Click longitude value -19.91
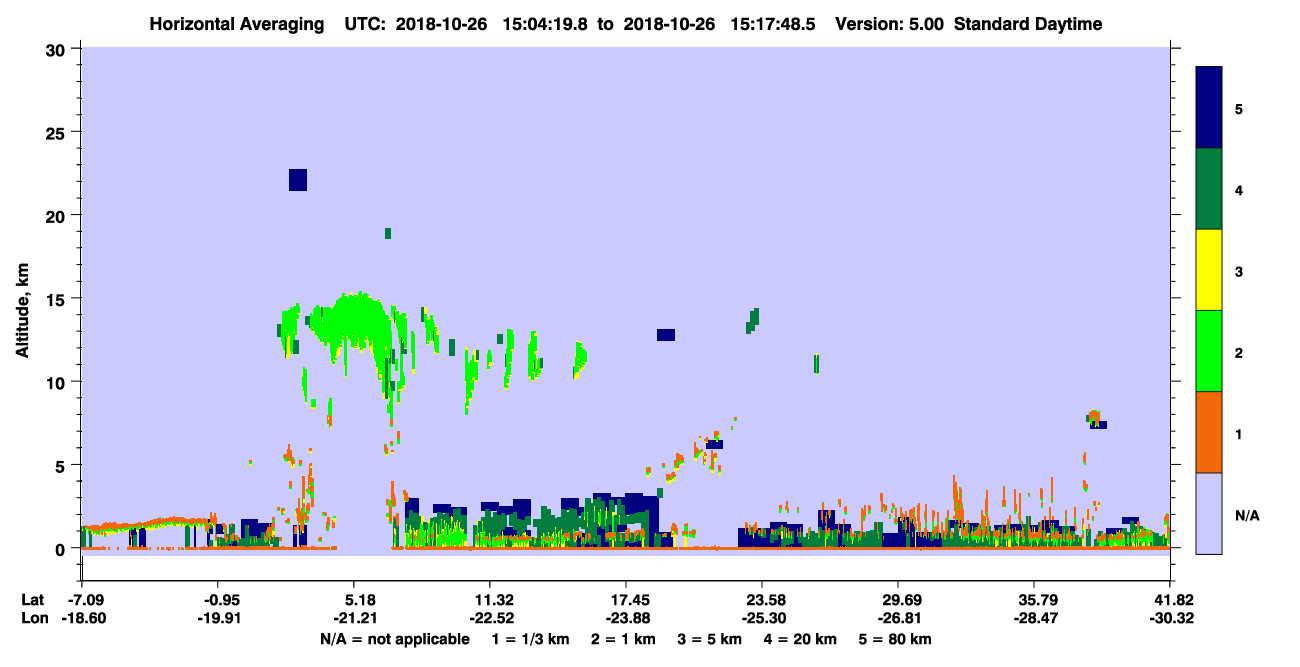This screenshot has width=1300, height=667. [x=222, y=618]
